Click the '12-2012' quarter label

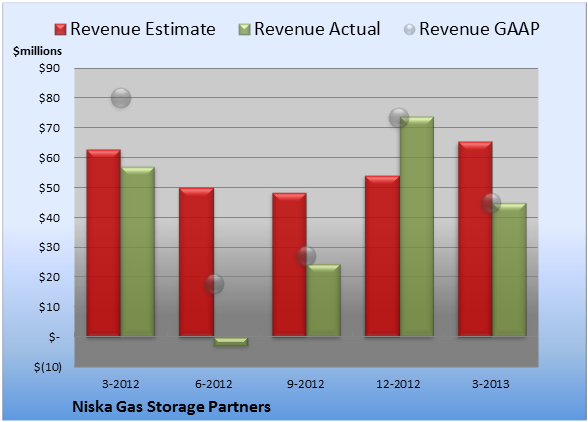click(398, 384)
